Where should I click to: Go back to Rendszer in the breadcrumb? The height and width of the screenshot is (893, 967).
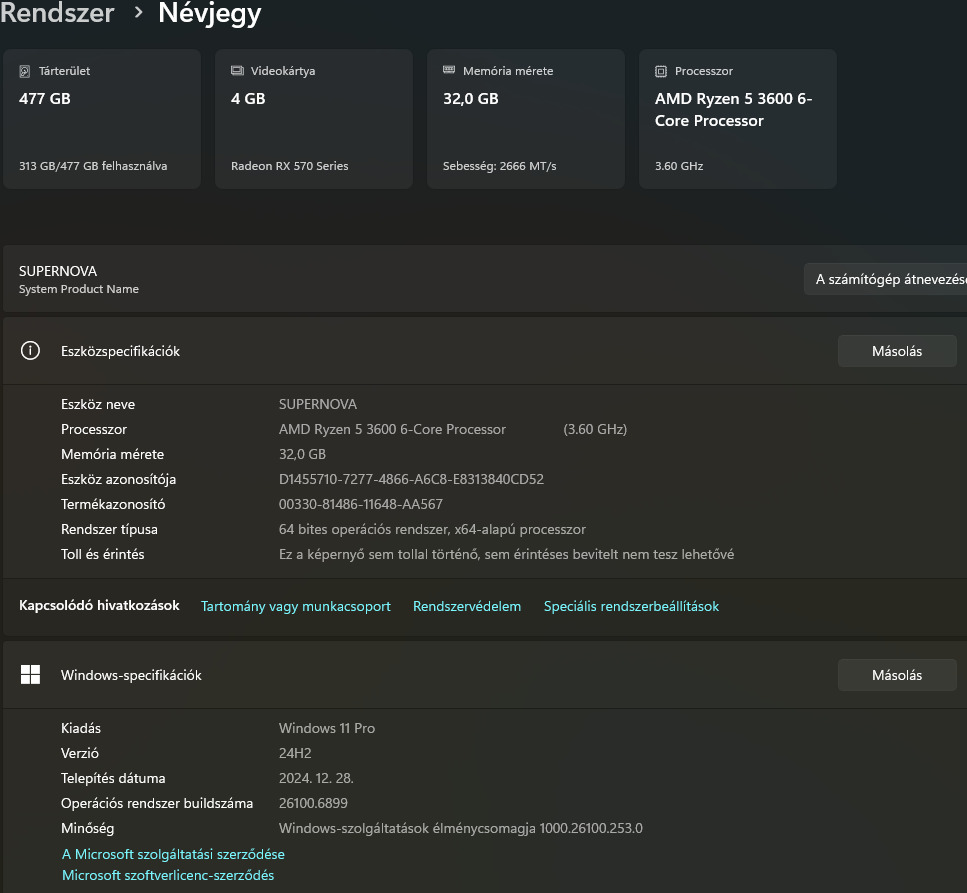click(x=57, y=13)
